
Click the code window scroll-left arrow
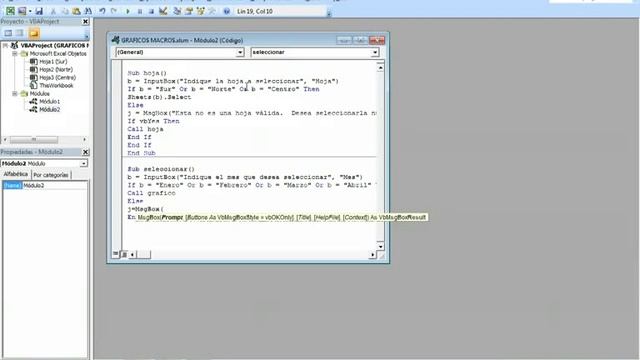coord(132,255)
